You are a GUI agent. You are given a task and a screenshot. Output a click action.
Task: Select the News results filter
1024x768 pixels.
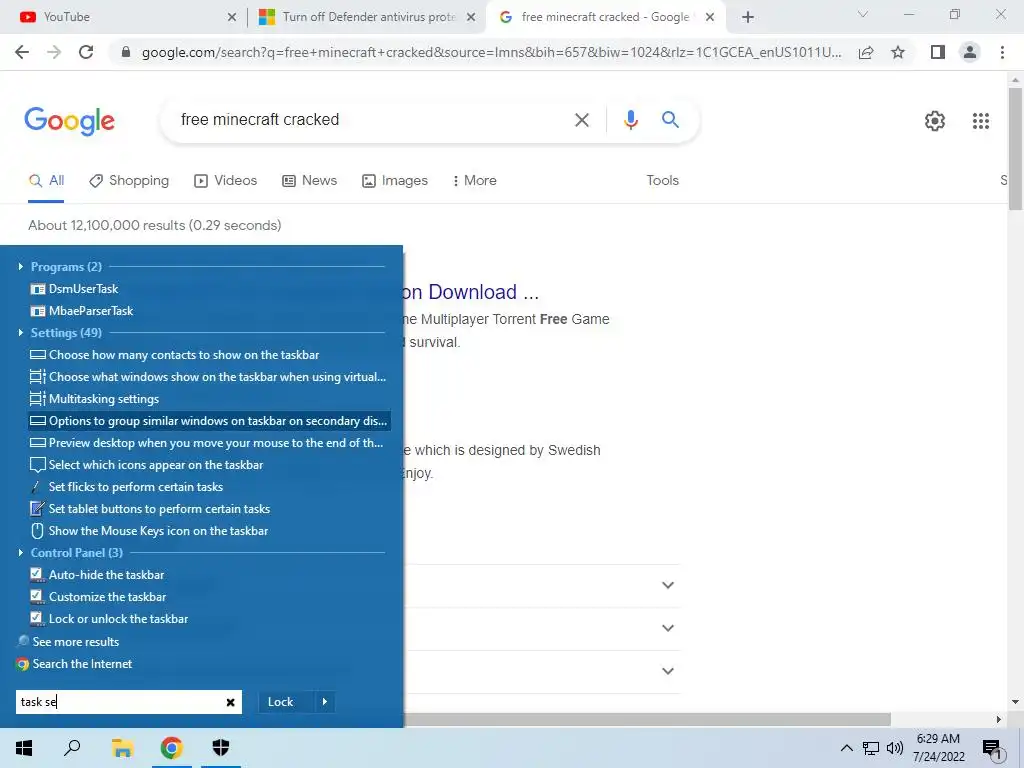pyautogui.click(x=309, y=181)
